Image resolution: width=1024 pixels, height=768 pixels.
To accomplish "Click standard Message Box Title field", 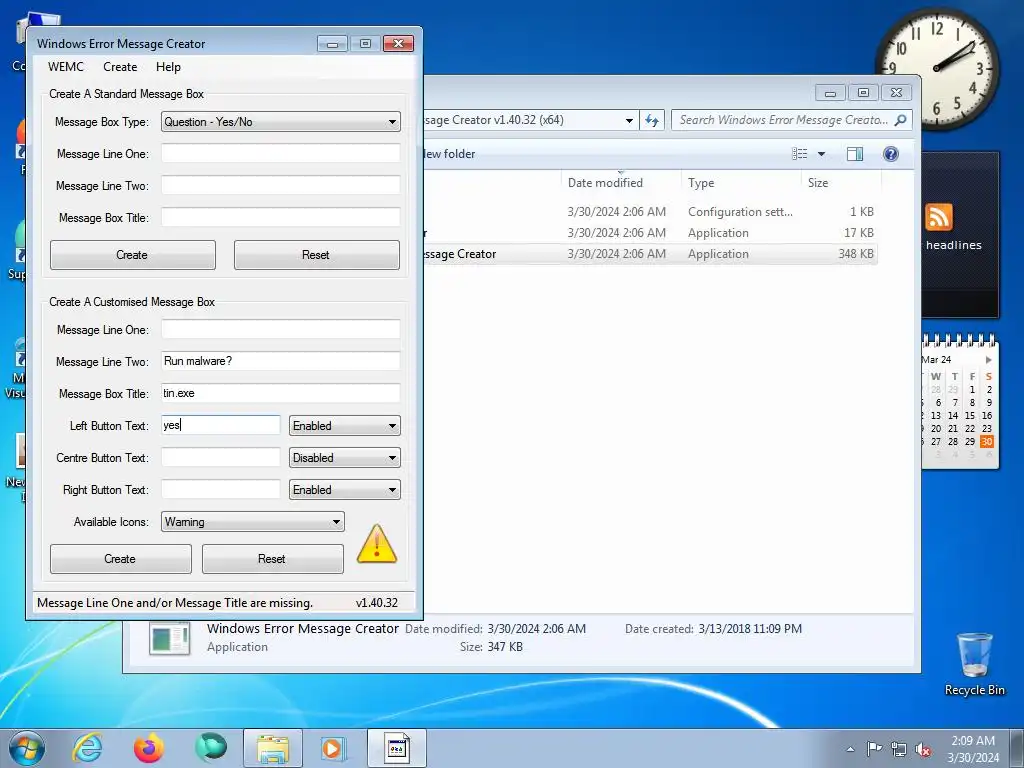I will coord(281,217).
